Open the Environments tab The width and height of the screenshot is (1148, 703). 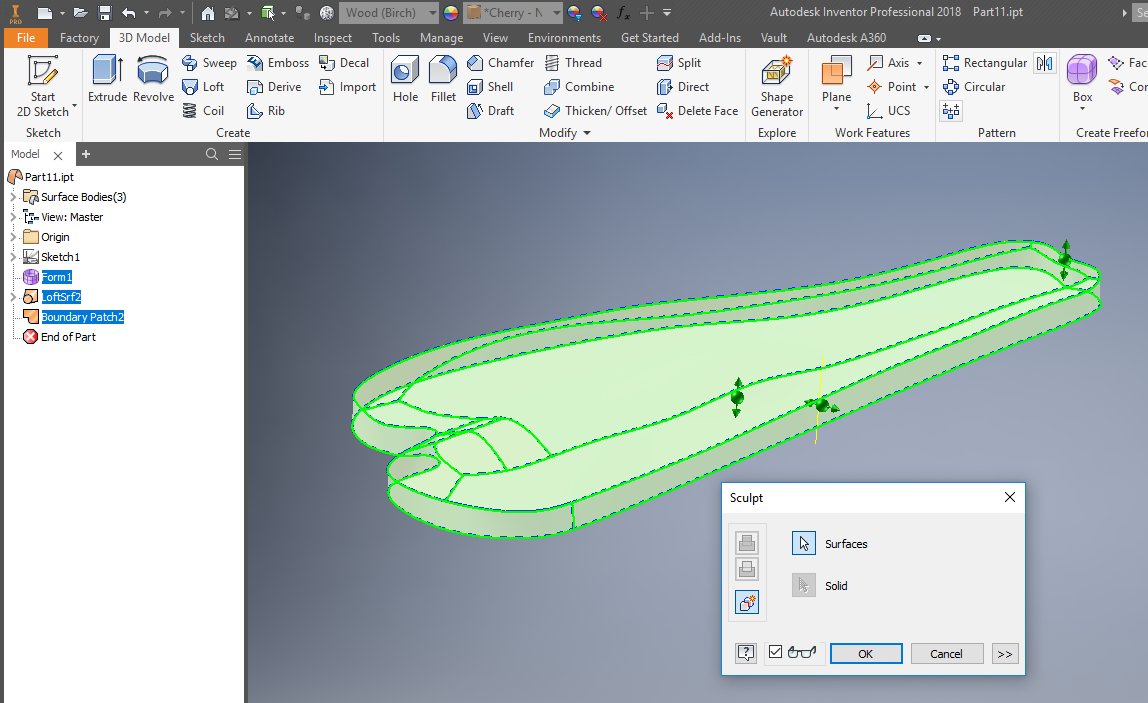(564, 37)
